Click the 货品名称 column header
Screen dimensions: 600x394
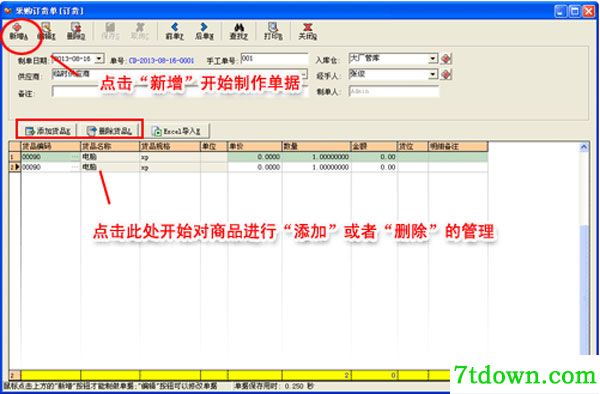click(x=110, y=146)
